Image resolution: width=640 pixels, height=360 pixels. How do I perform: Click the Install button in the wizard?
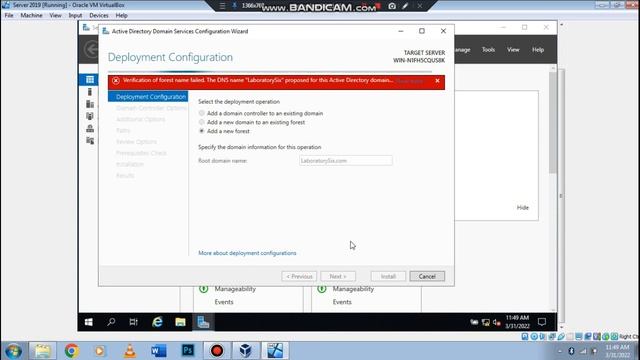tap(388, 276)
